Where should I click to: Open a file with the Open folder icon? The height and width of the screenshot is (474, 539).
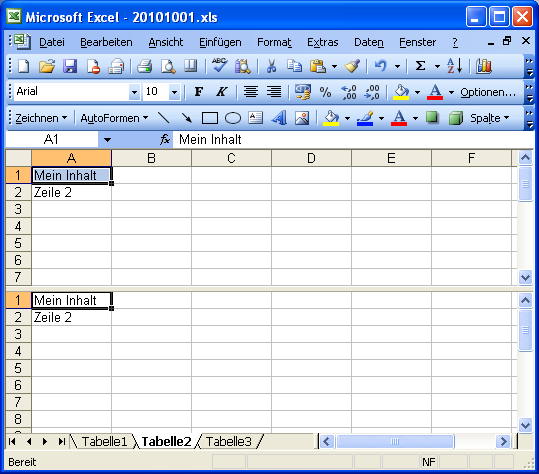click(x=47, y=66)
